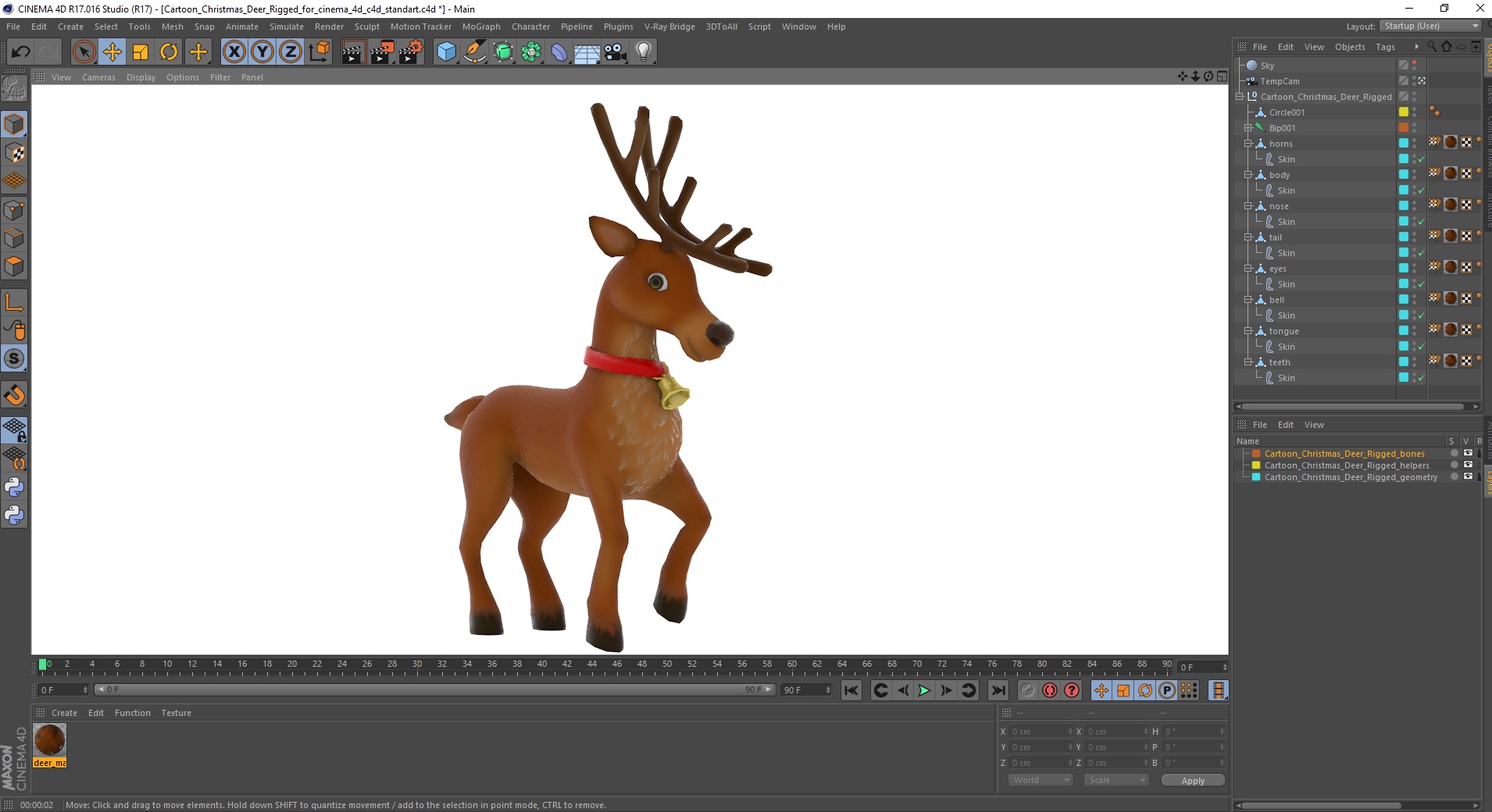Collapse the teeth object tree

coord(1248,362)
